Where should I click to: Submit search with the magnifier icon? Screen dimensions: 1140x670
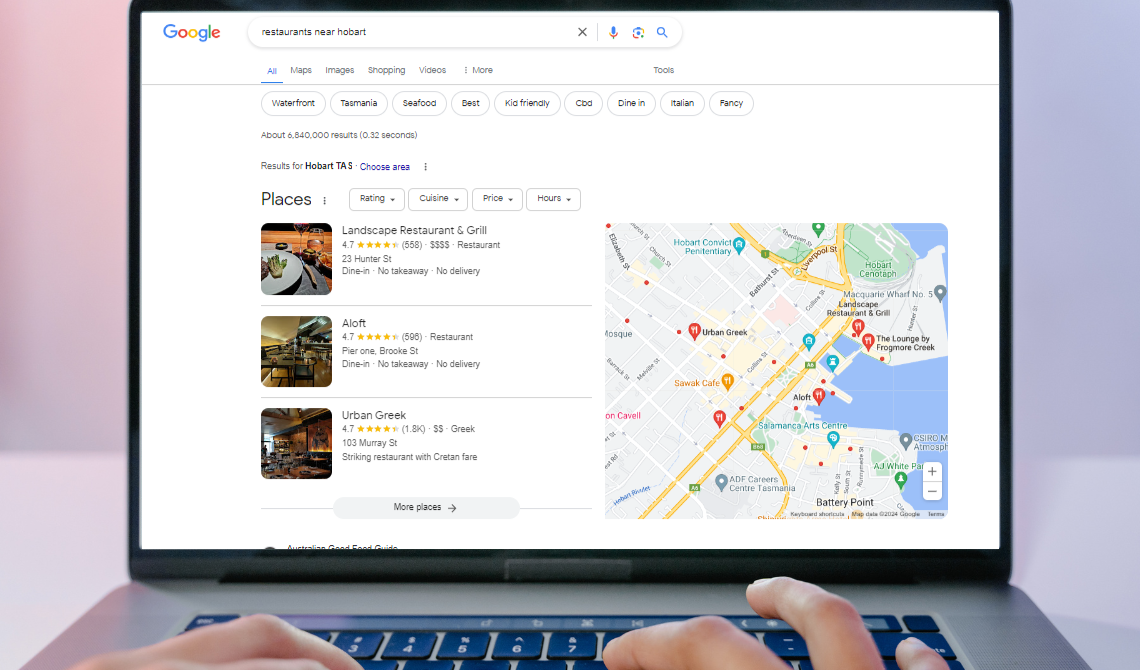coord(662,32)
